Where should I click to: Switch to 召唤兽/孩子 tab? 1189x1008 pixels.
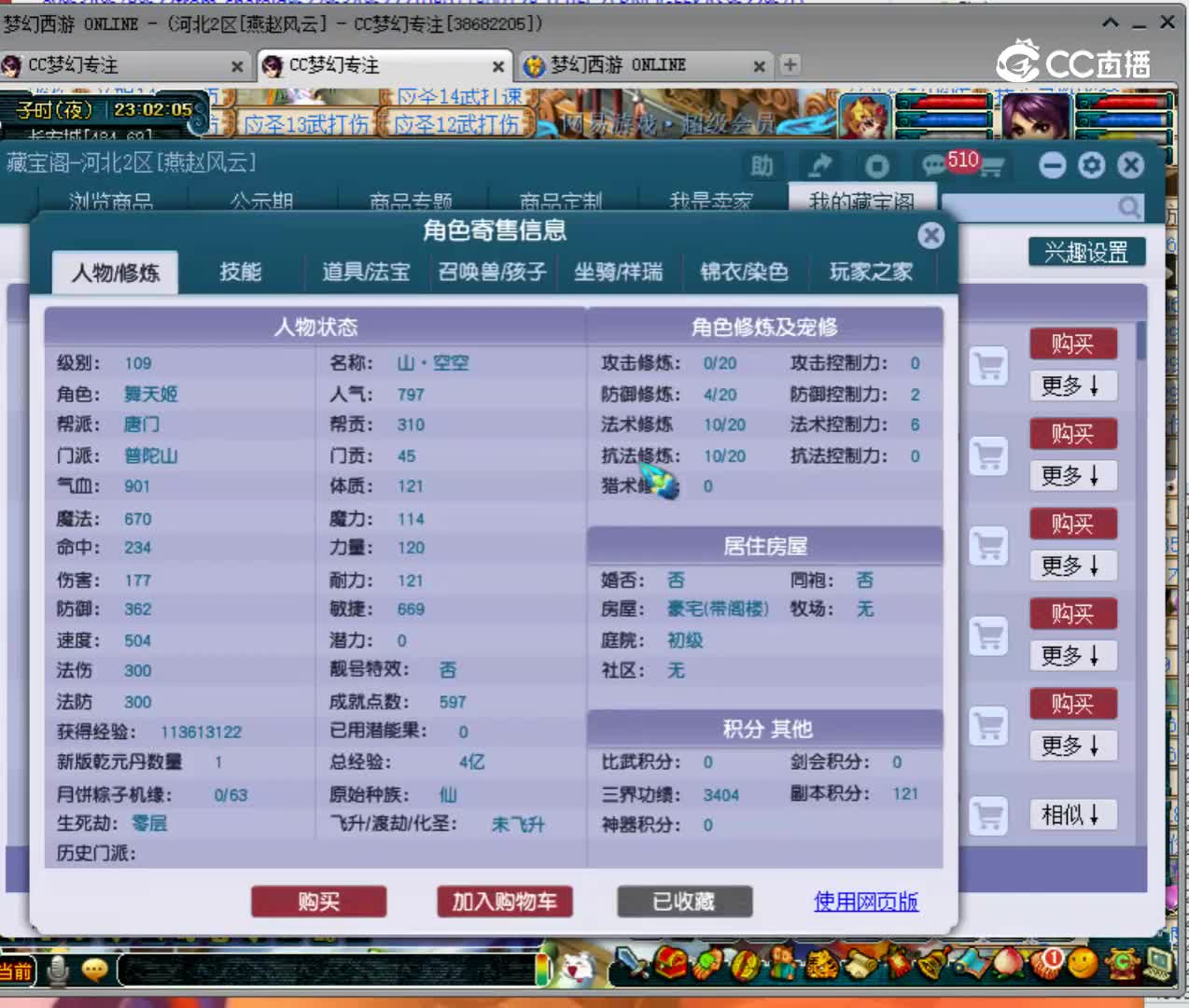click(x=492, y=272)
